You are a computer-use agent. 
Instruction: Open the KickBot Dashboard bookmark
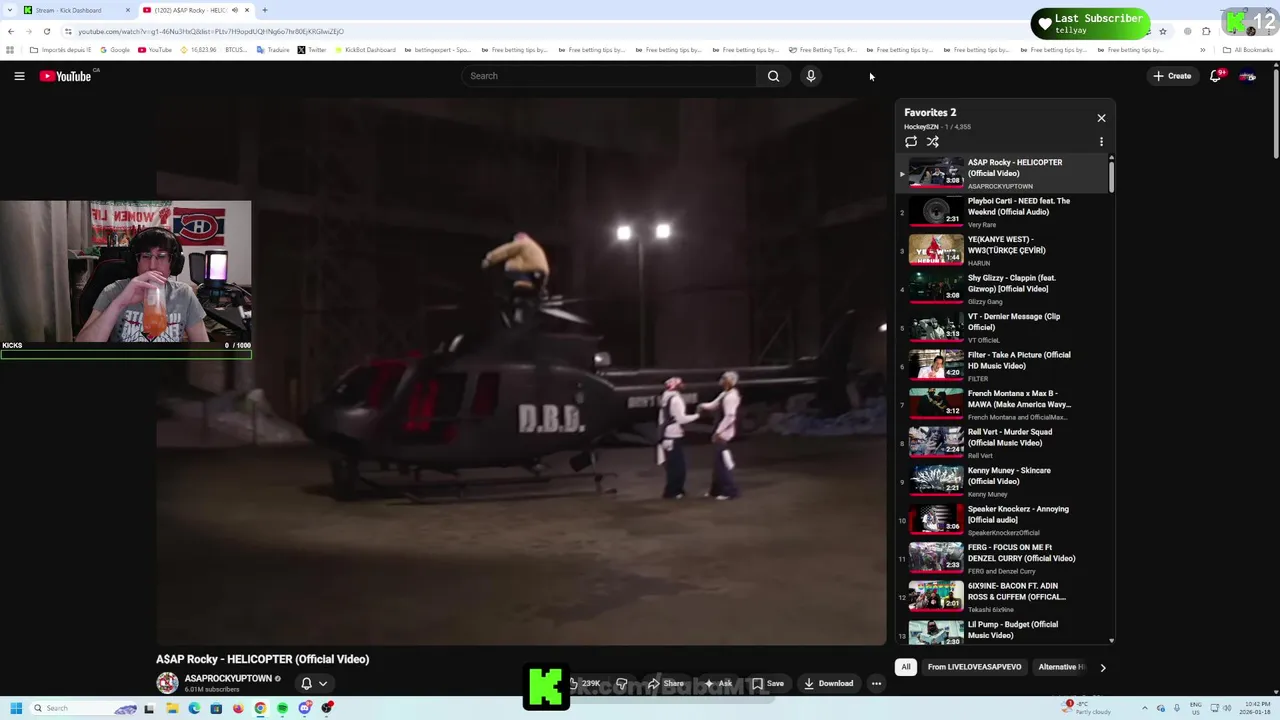click(366, 49)
